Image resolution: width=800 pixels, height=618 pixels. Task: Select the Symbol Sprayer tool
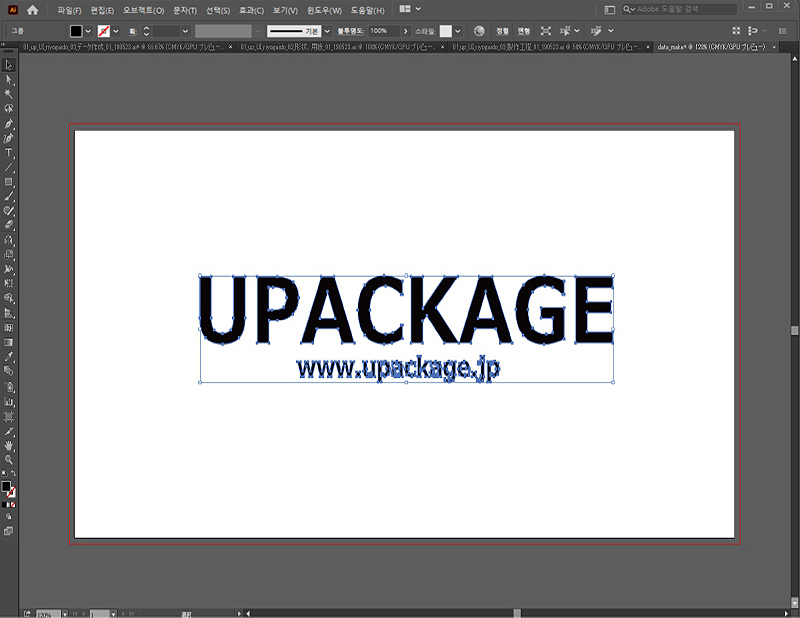point(8,387)
